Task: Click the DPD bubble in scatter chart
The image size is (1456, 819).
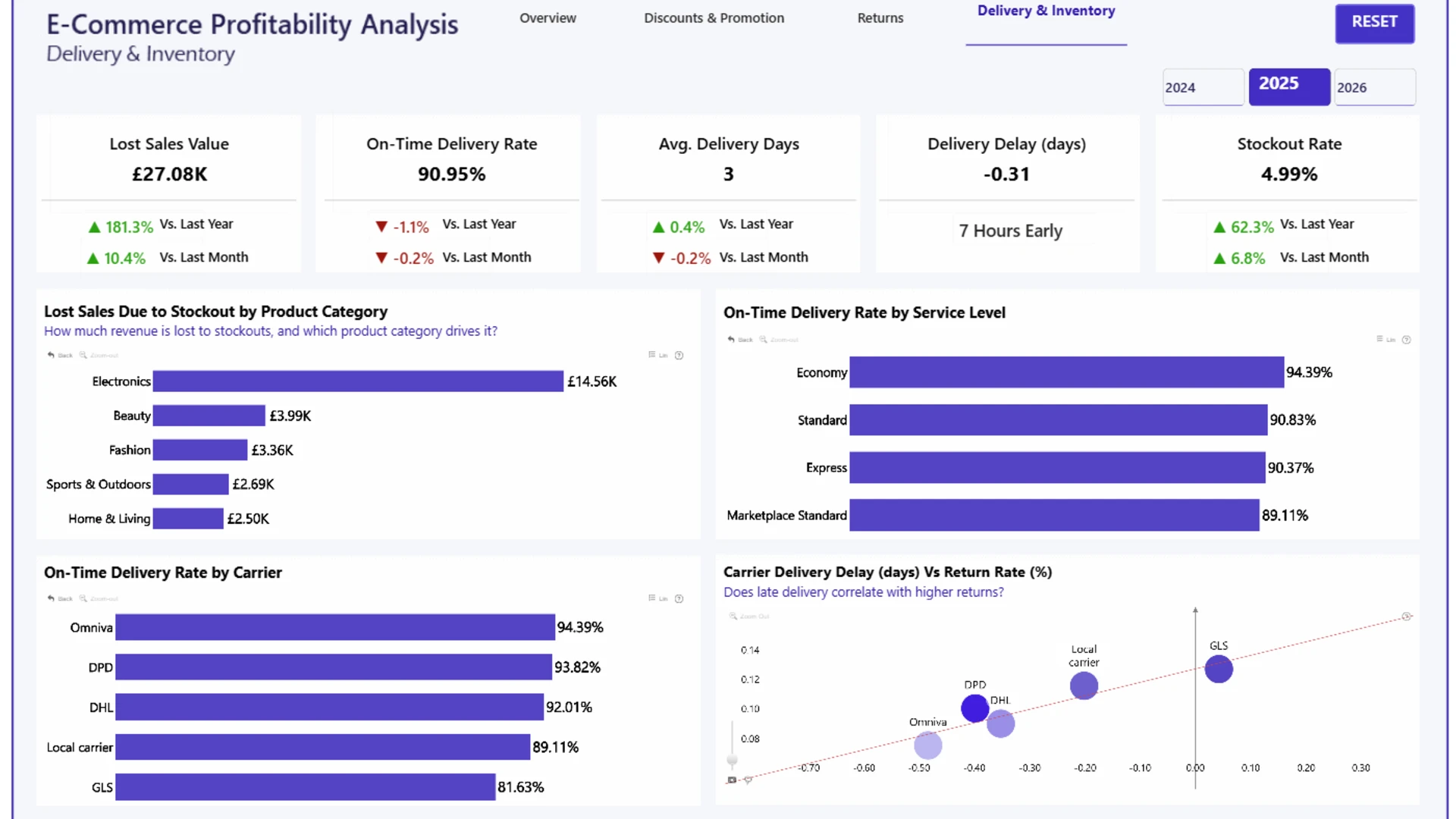Action: 974,708
